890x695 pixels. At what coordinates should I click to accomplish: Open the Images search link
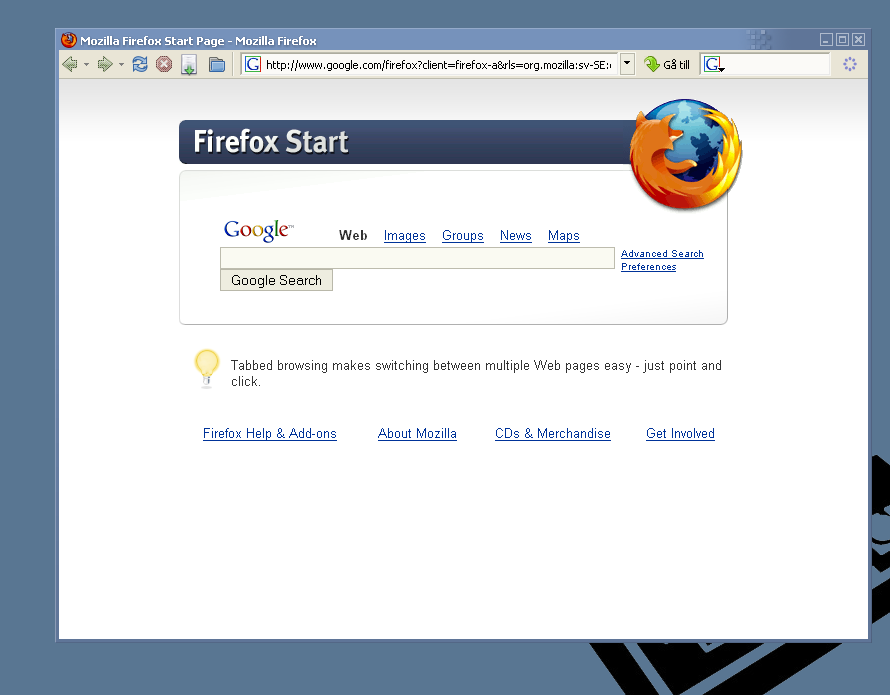click(405, 236)
